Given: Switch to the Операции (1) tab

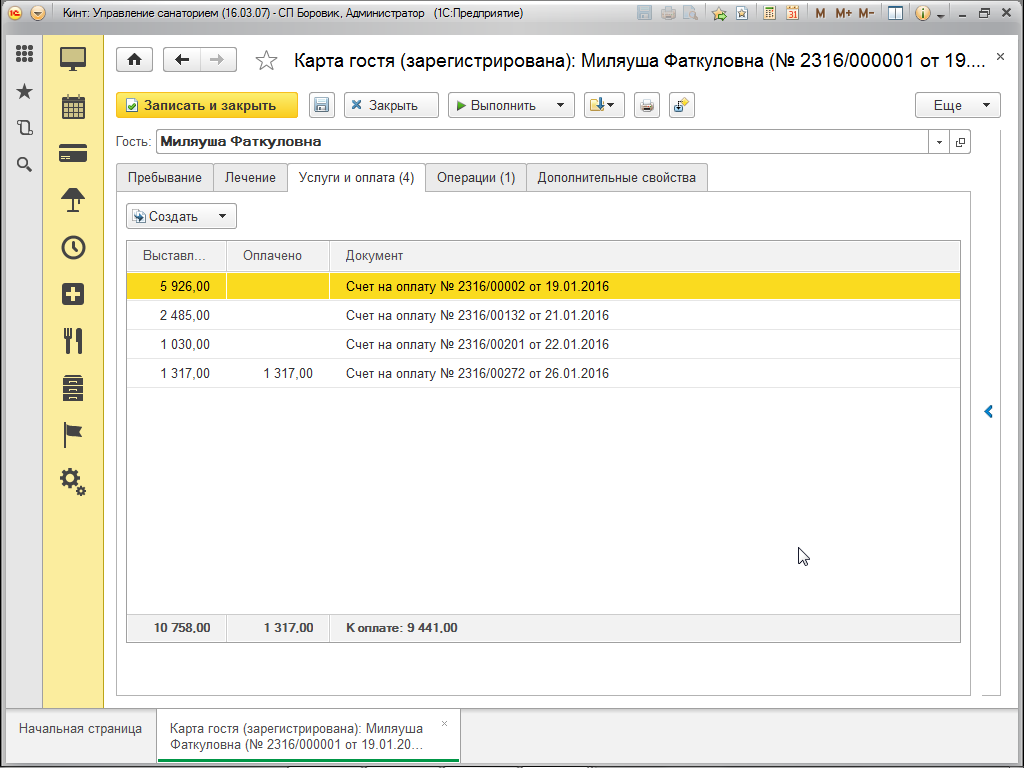Looking at the screenshot, I should [476, 178].
